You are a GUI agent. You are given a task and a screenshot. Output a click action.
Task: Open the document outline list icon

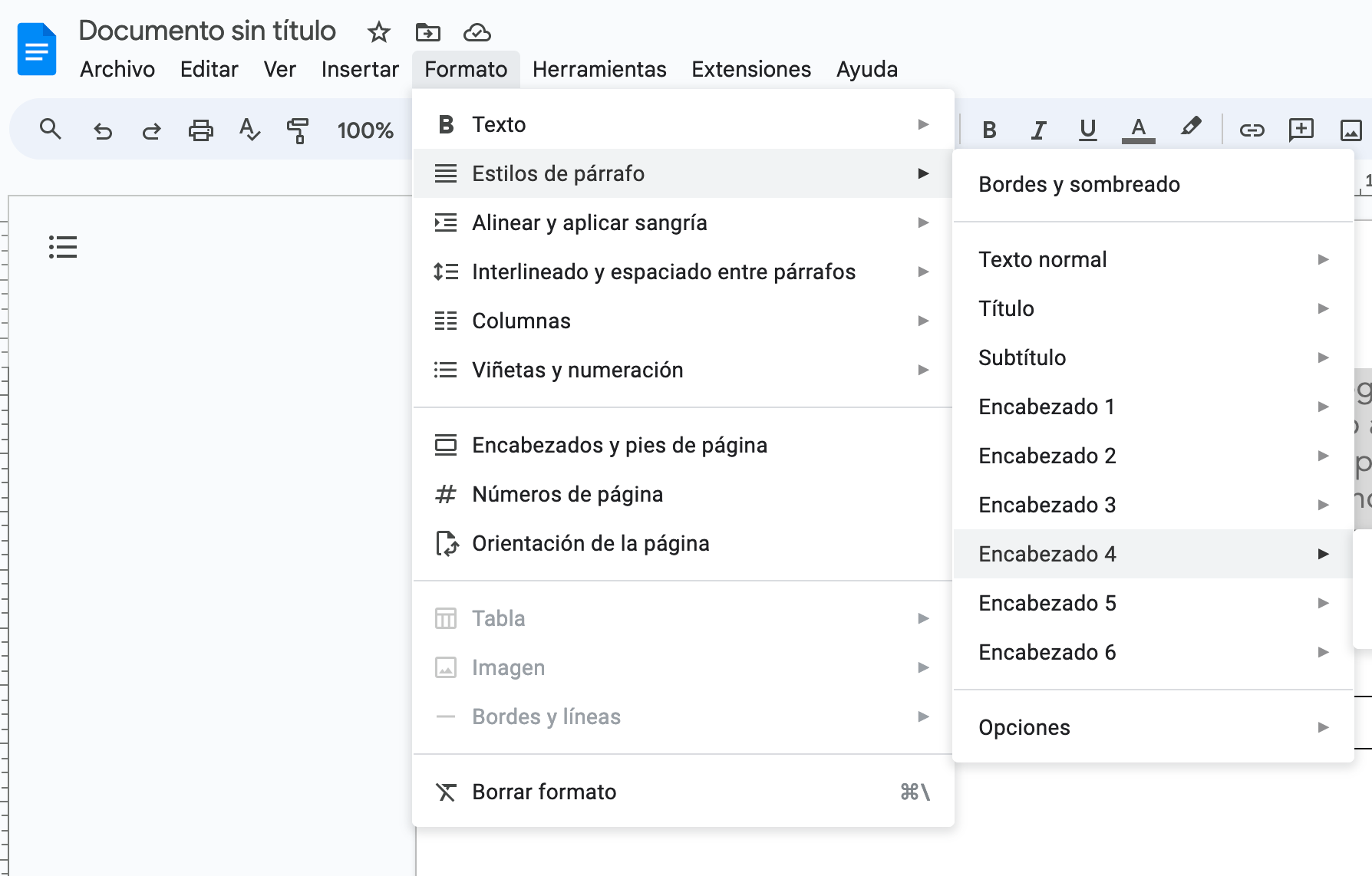63,247
